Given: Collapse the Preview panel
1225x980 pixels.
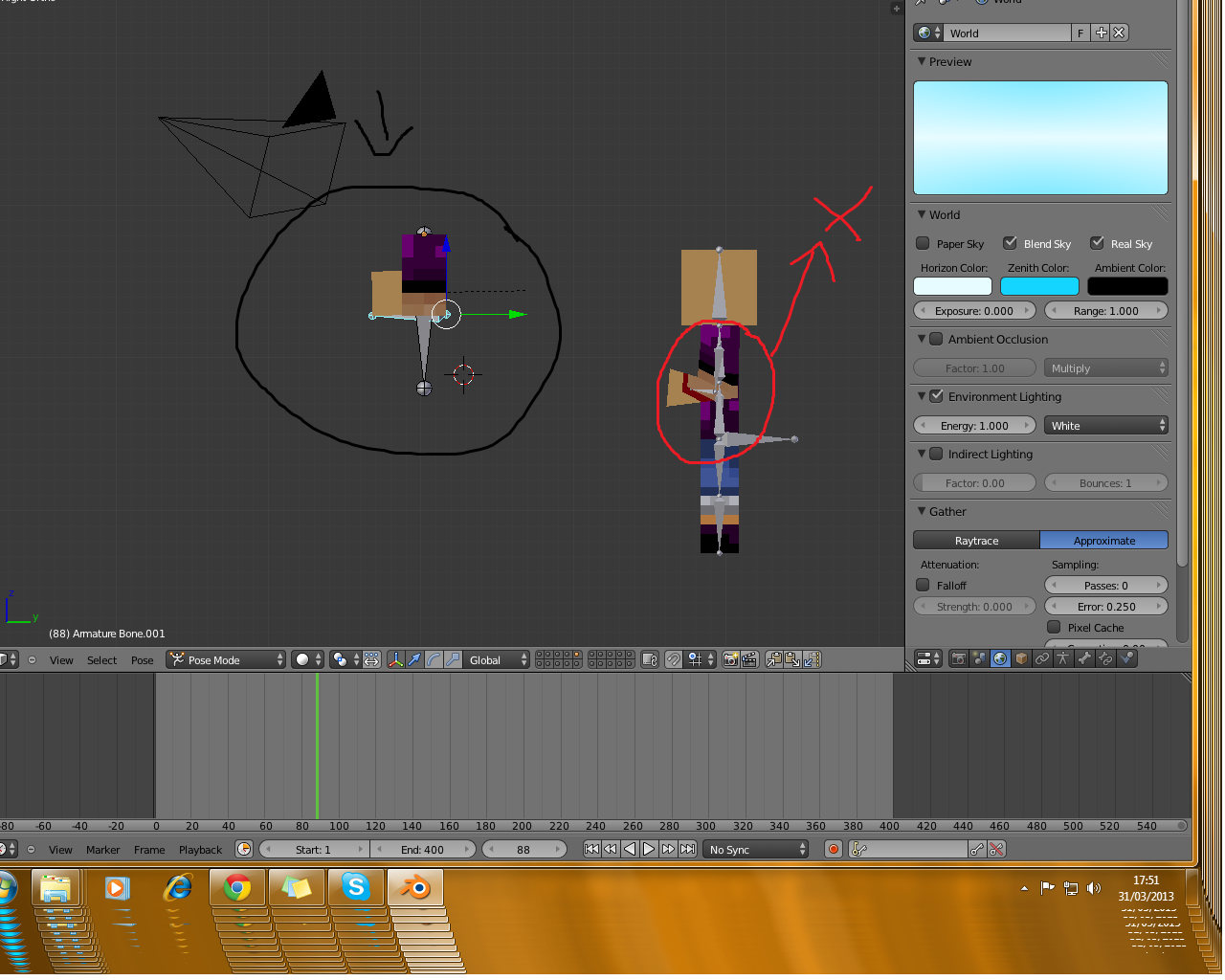Looking at the screenshot, I should point(922,61).
